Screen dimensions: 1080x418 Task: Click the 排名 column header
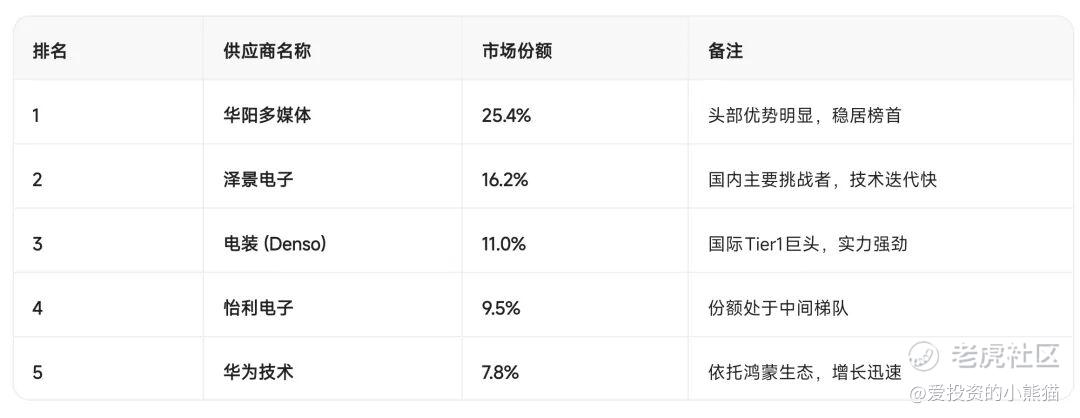pyautogui.click(x=50, y=51)
